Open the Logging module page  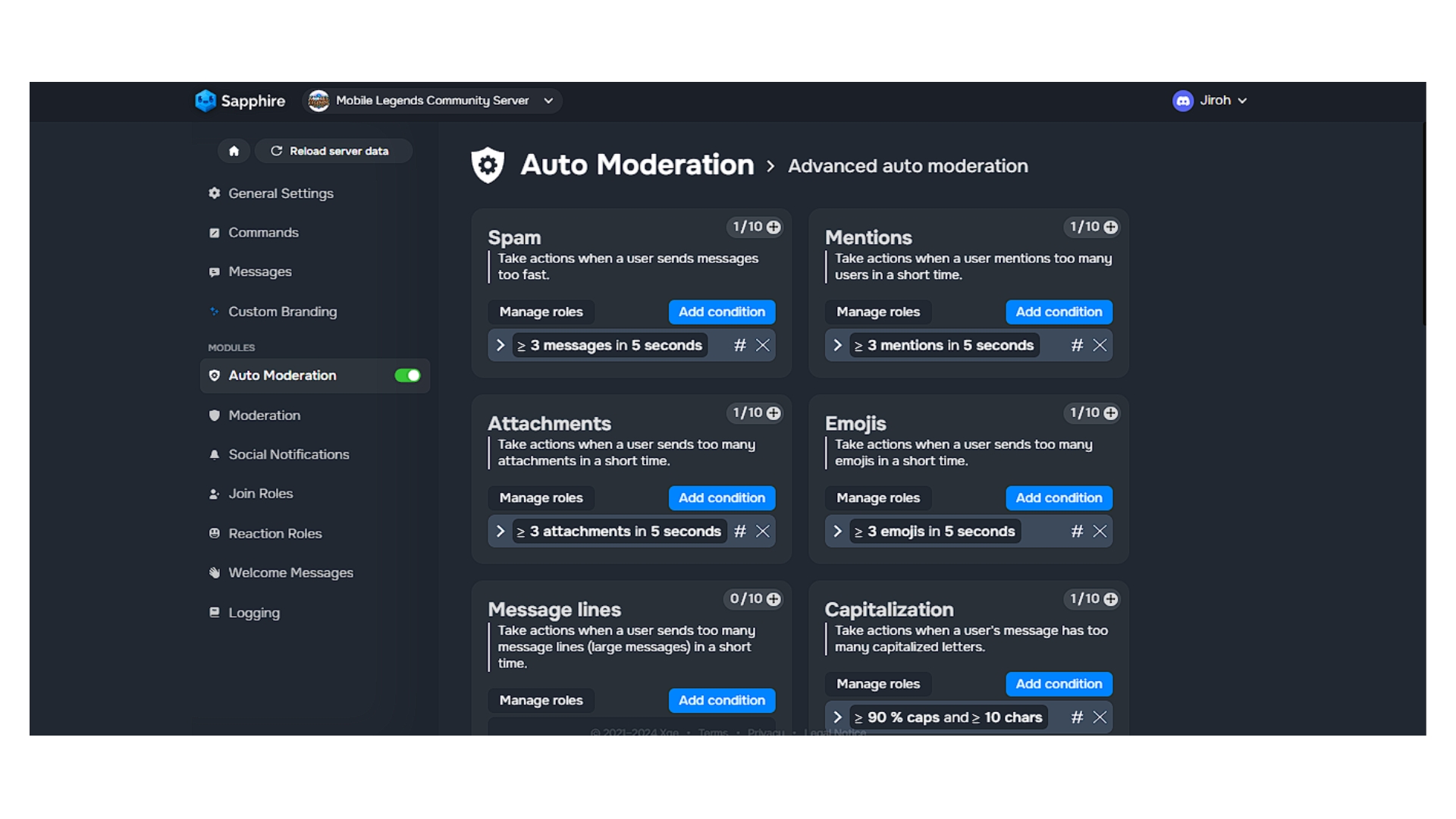(254, 613)
